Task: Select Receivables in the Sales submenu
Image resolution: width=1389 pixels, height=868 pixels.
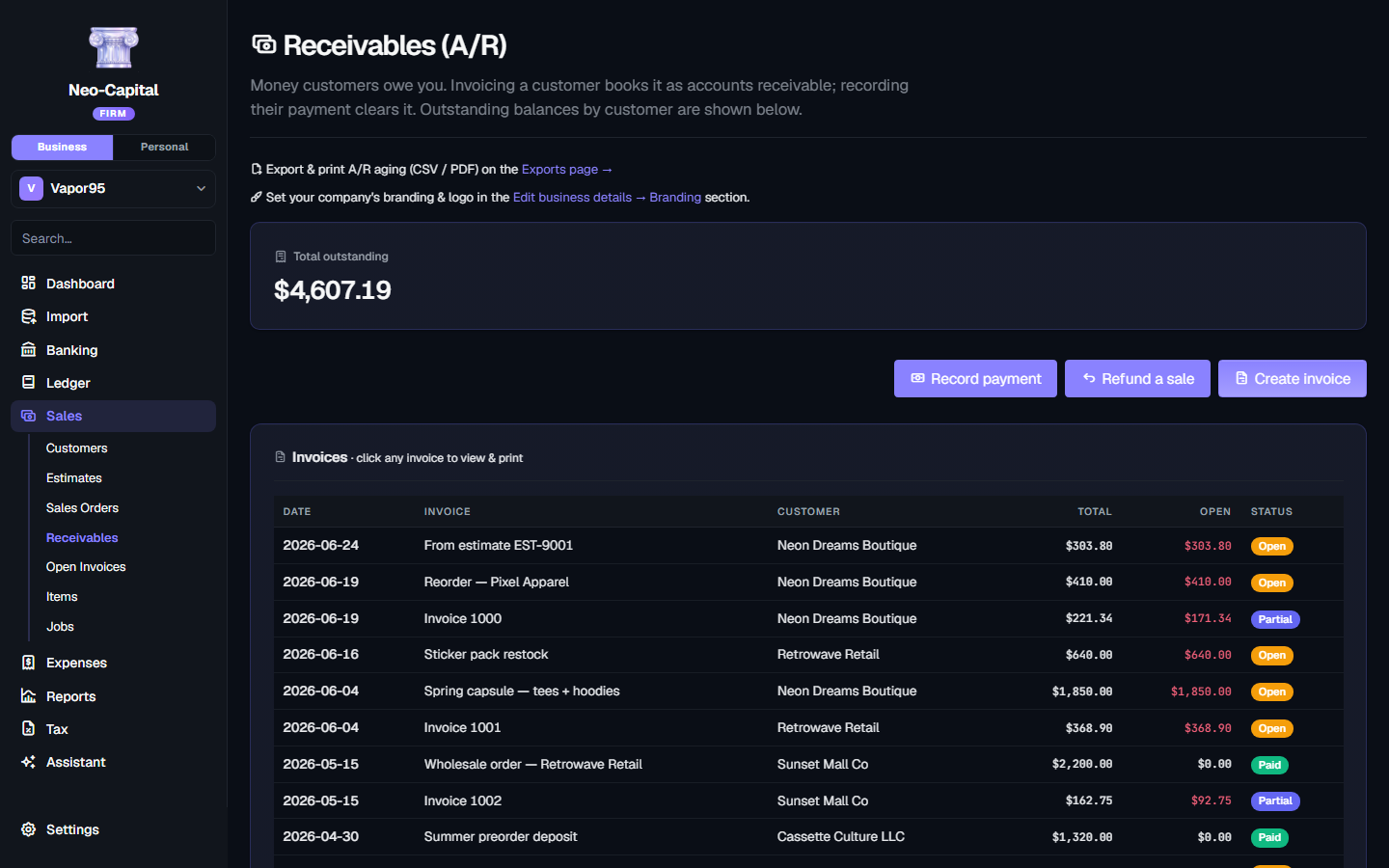Action: [82, 538]
